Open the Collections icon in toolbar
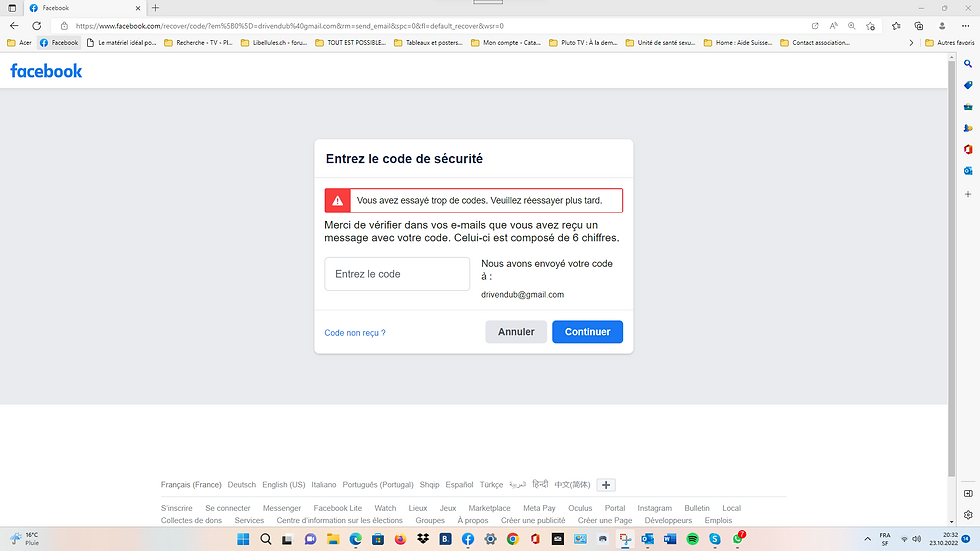 pyautogui.click(x=919, y=26)
